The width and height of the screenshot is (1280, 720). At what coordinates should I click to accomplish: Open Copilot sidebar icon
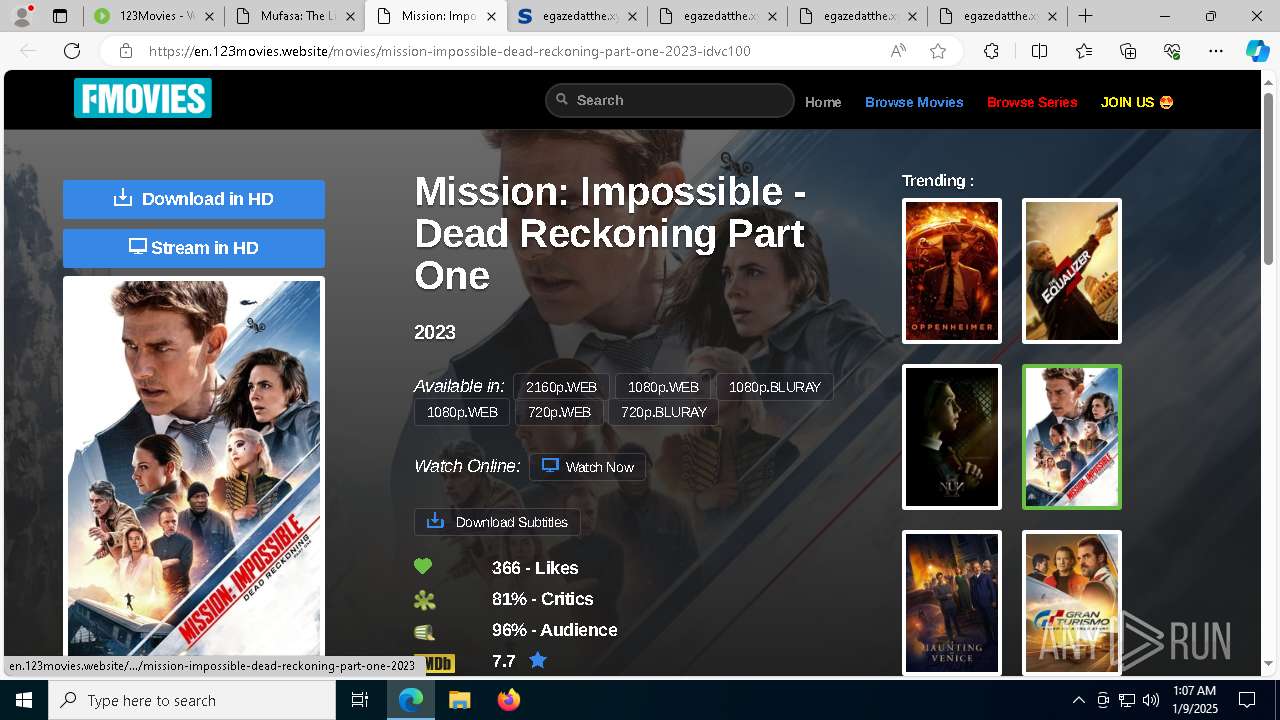1257,51
